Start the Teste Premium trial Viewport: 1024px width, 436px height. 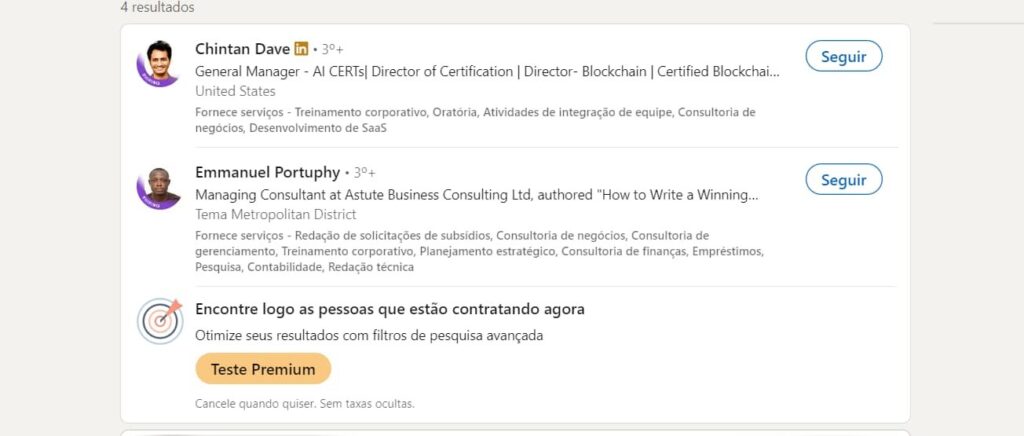(263, 369)
